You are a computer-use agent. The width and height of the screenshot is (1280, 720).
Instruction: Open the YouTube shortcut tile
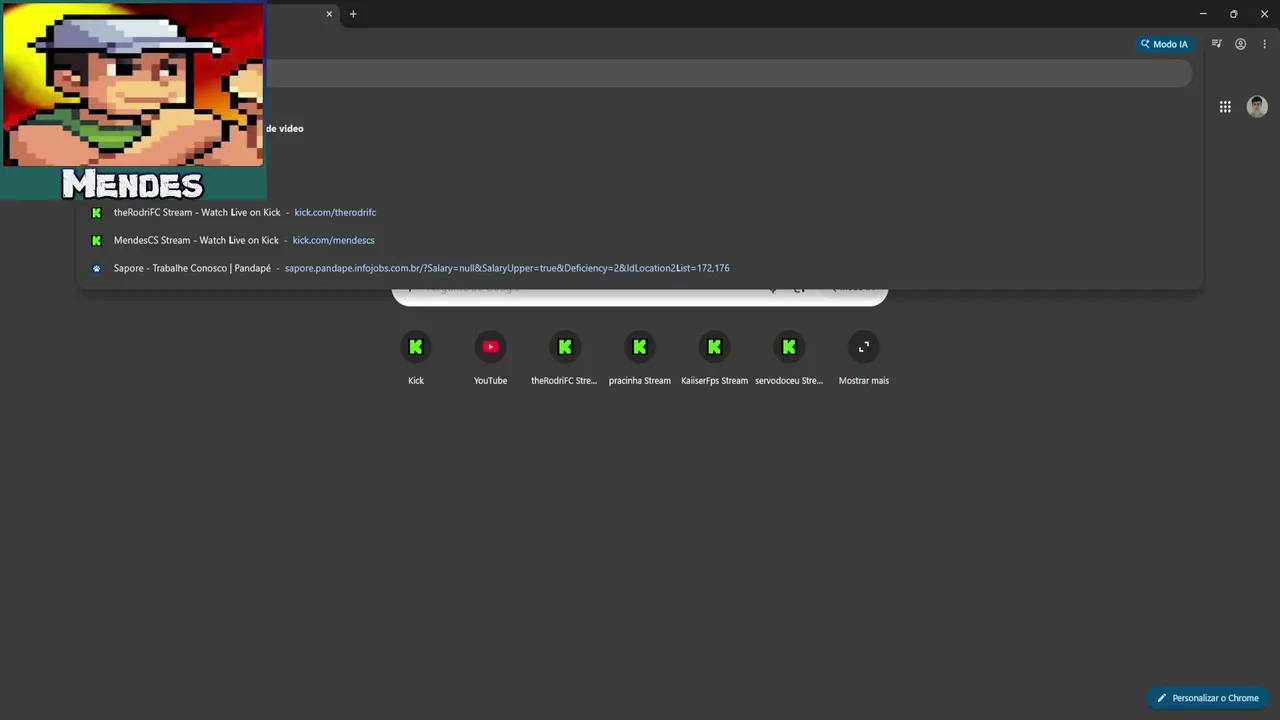pyautogui.click(x=490, y=358)
